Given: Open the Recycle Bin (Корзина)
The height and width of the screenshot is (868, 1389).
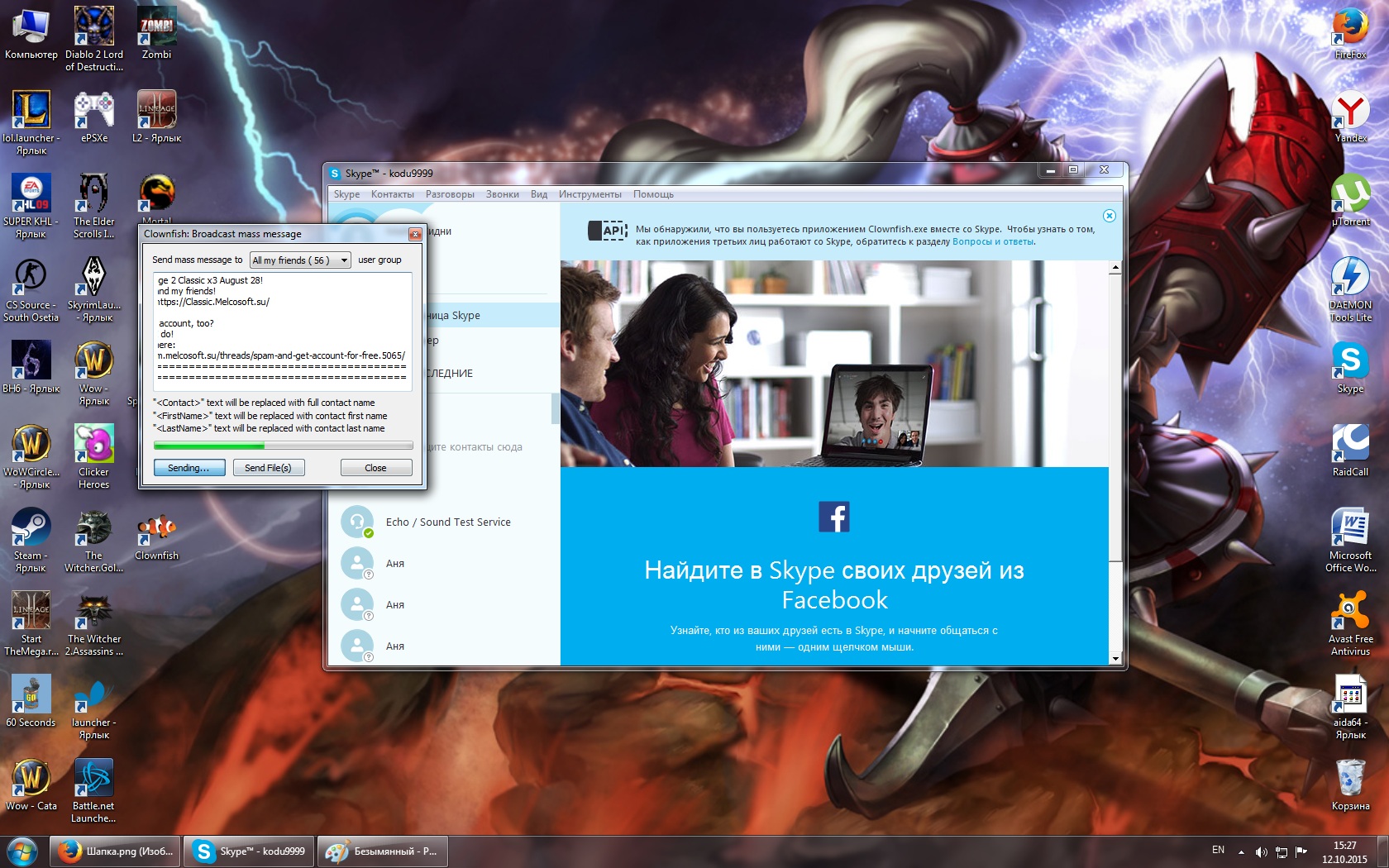Looking at the screenshot, I should coord(1350,784).
